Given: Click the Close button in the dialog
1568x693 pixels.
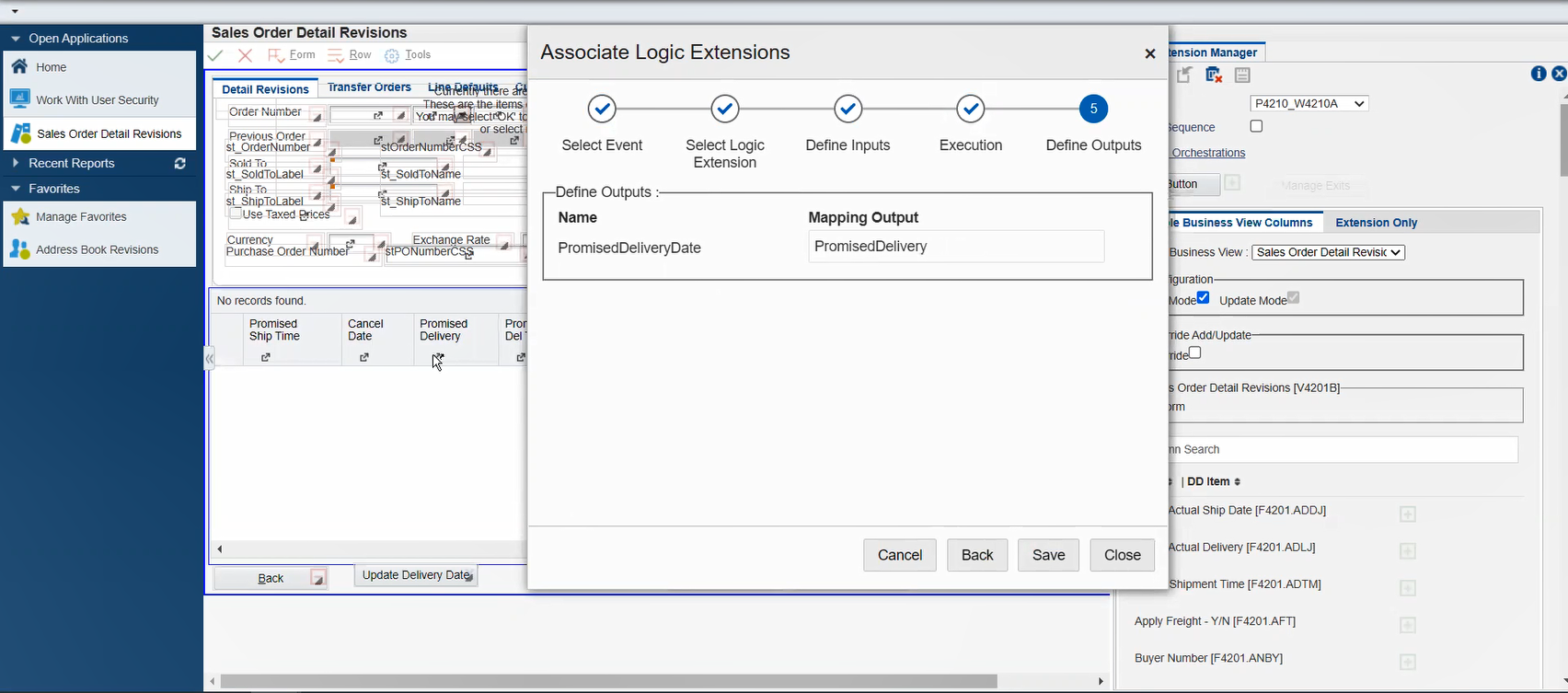Looking at the screenshot, I should [x=1123, y=555].
